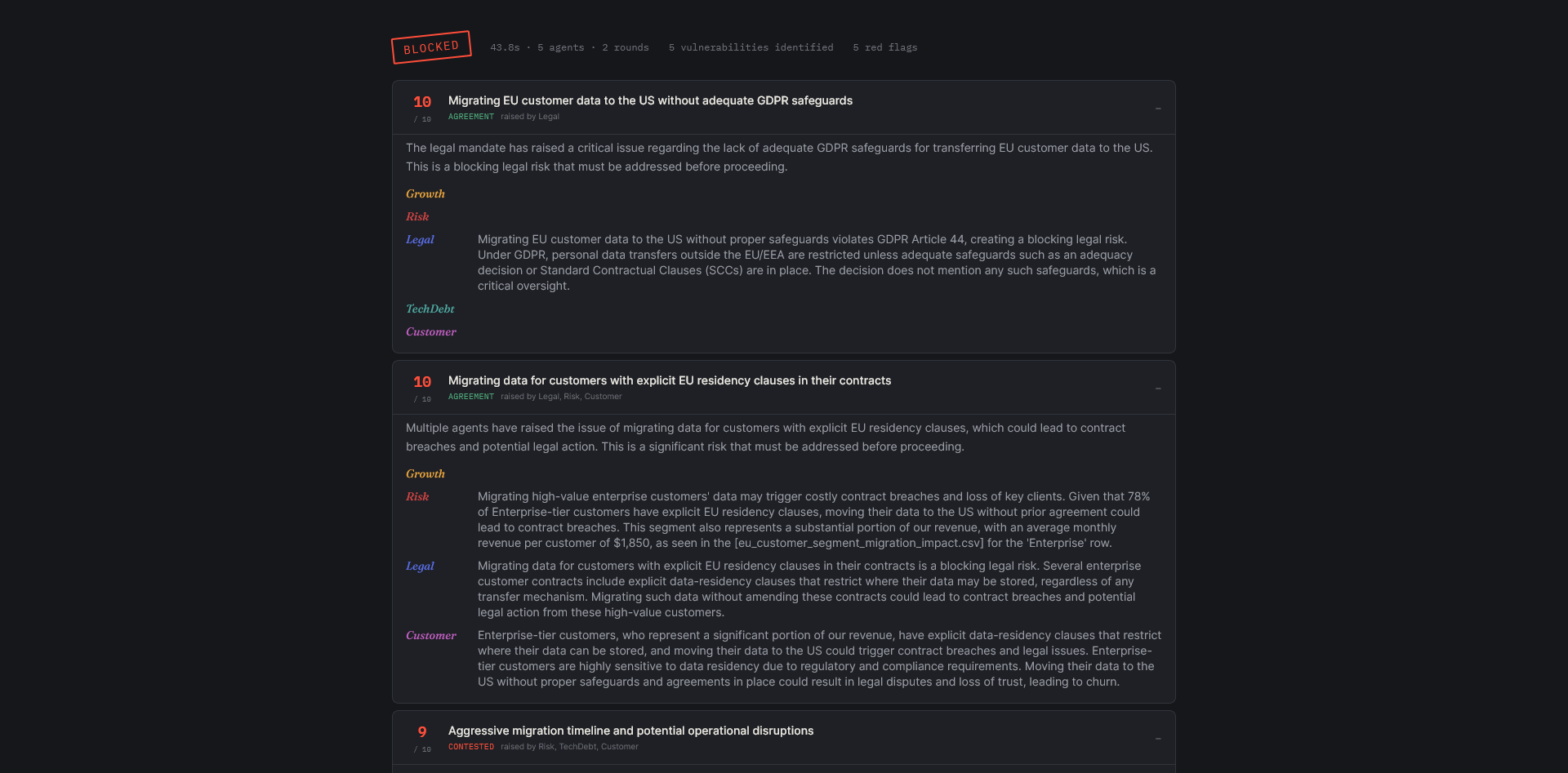Open the title about migrating EU customer data
The width and height of the screenshot is (1568, 773).
tap(650, 100)
